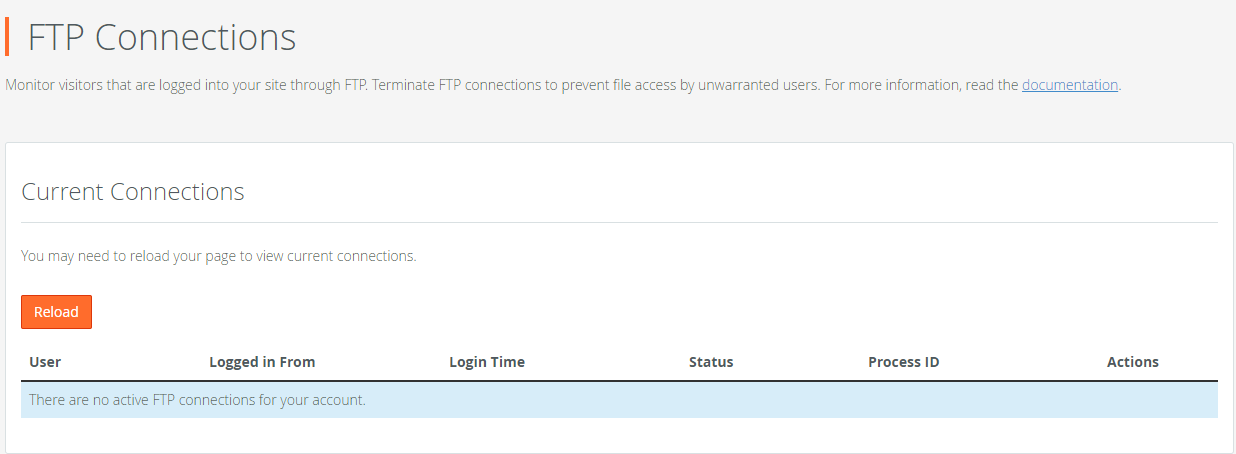
Task: Sort by the Status column header
Action: [x=711, y=362]
